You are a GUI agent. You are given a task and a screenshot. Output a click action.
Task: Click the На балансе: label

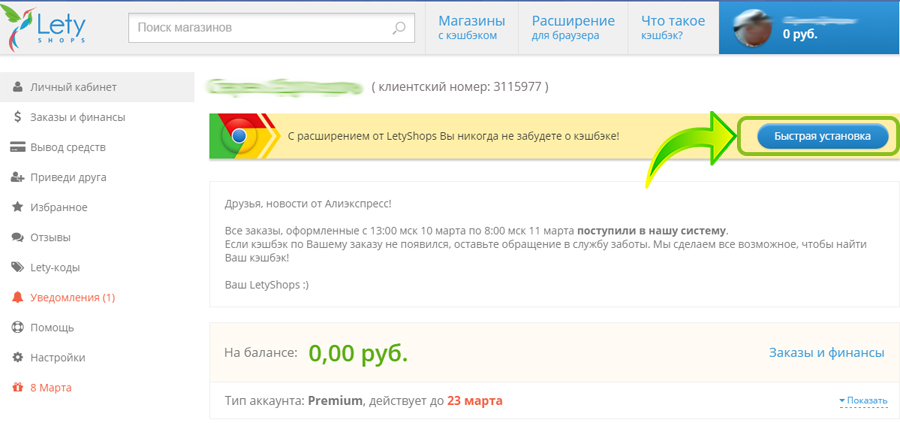(x=261, y=352)
